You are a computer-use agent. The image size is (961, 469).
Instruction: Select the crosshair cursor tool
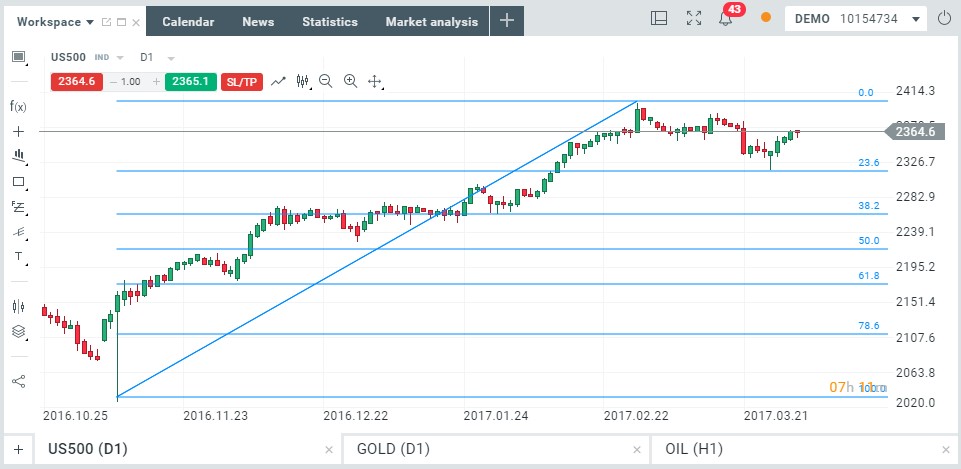(18, 131)
